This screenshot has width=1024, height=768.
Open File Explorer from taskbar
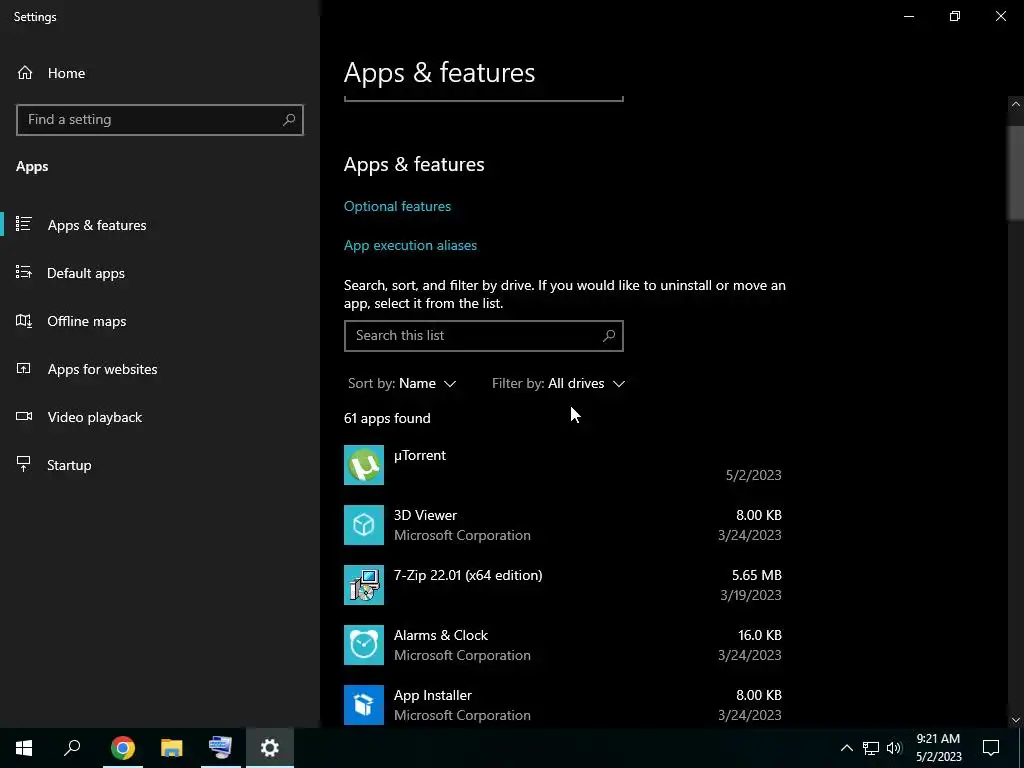(171, 748)
